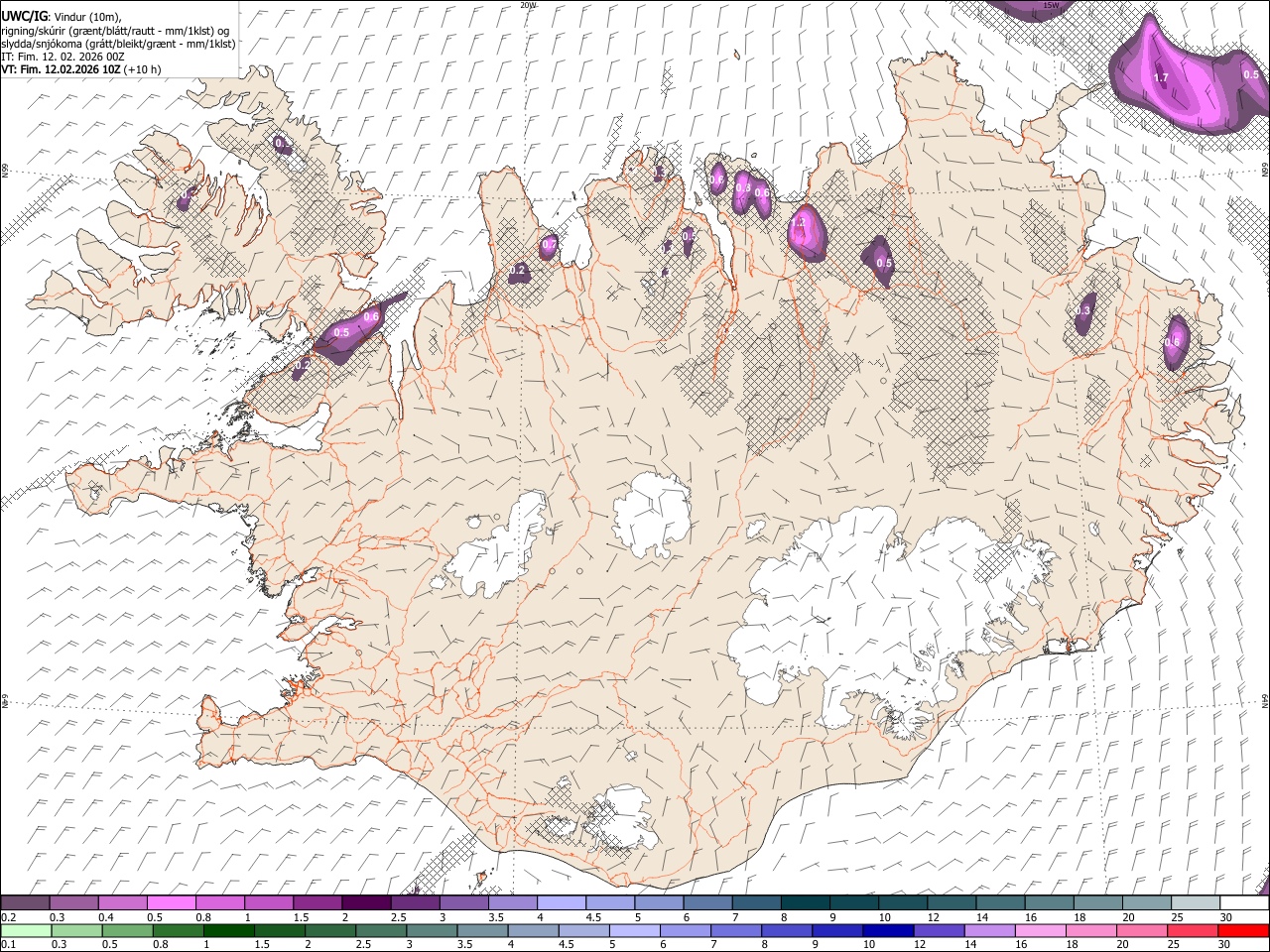Pick pale grey snow swatch between 25 and 30
This screenshot has width=1270, height=952.
click(x=1195, y=902)
